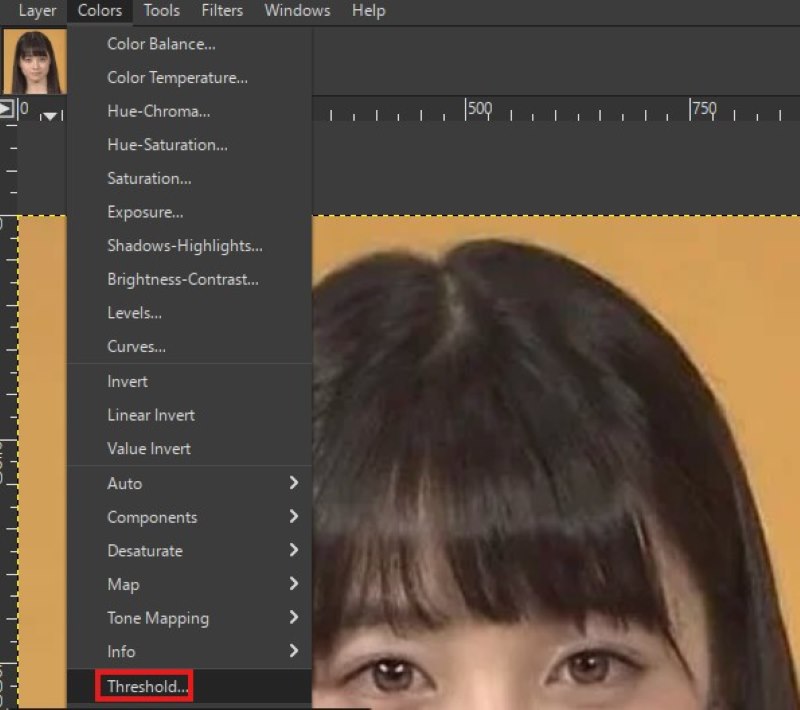Open the Saturation... dialog

pyautogui.click(x=190, y=179)
